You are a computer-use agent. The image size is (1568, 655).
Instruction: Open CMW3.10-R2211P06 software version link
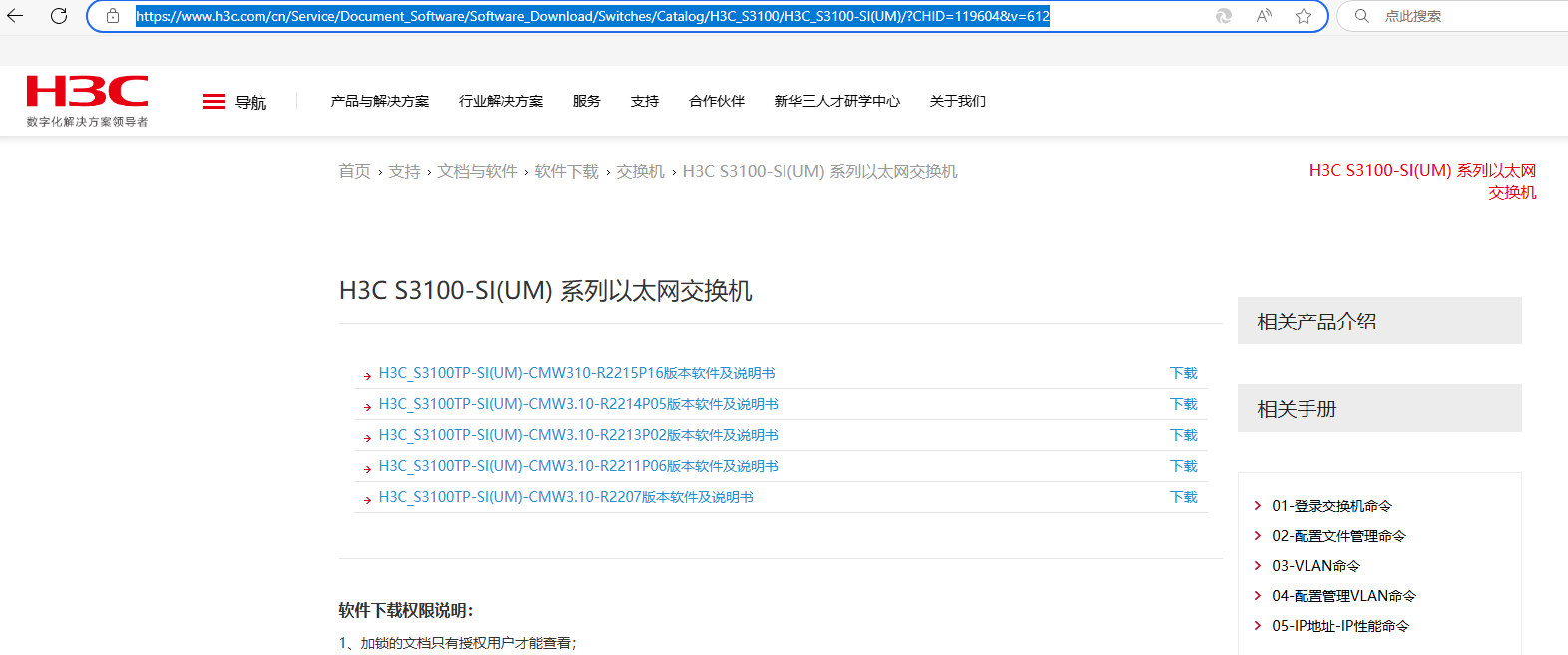[579, 466]
